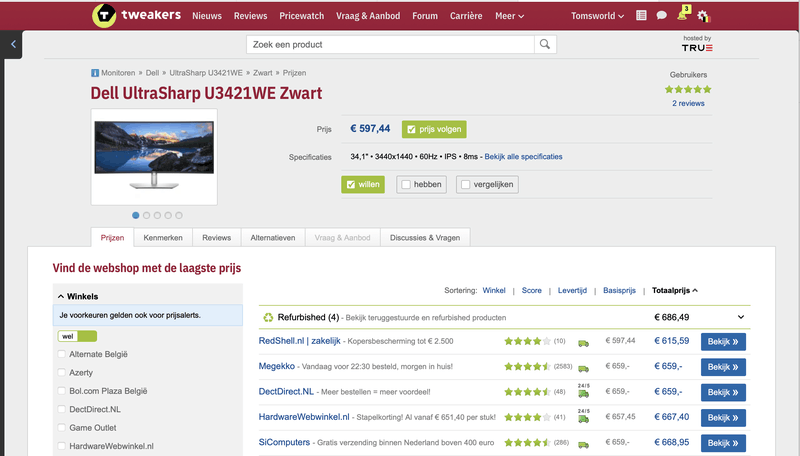Collapse the left sidebar arrow

tap(13, 44)
